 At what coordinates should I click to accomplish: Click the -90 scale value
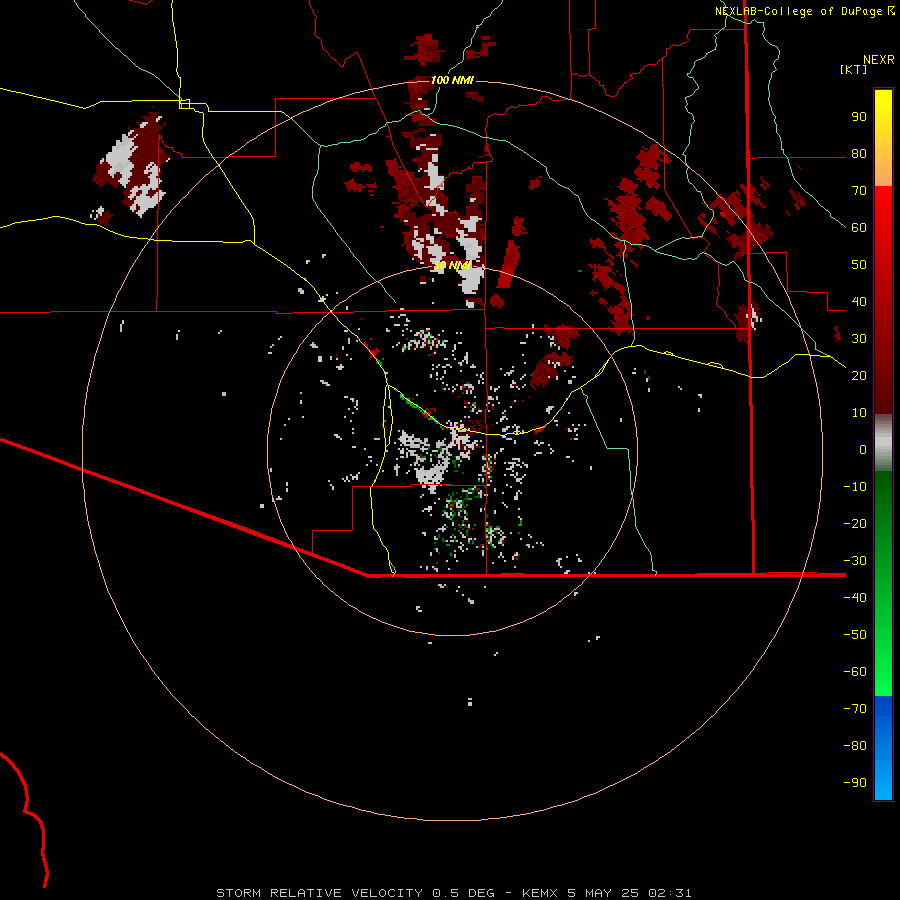855,783
